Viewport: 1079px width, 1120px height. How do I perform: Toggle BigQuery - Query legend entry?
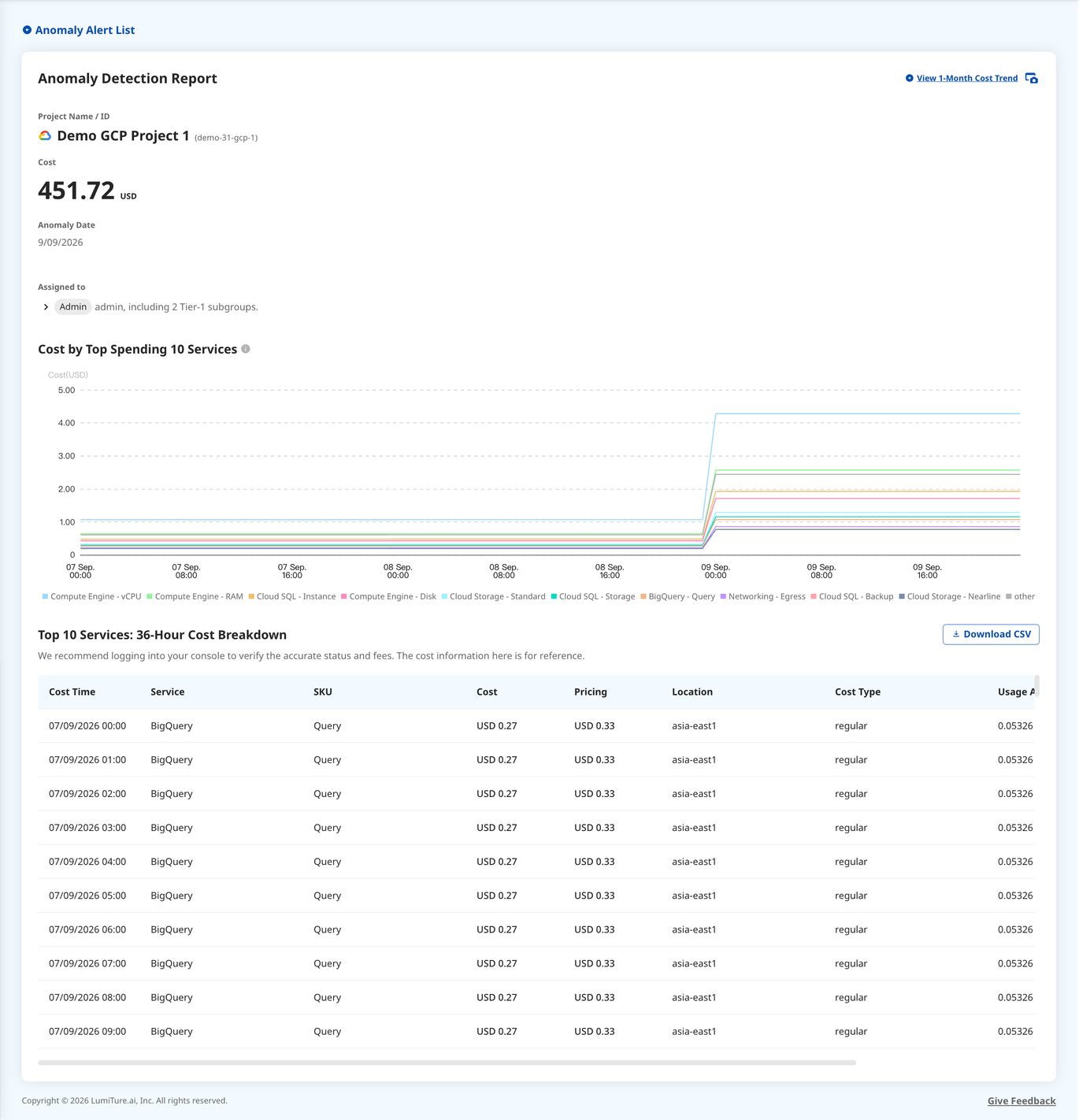[677, 596]
